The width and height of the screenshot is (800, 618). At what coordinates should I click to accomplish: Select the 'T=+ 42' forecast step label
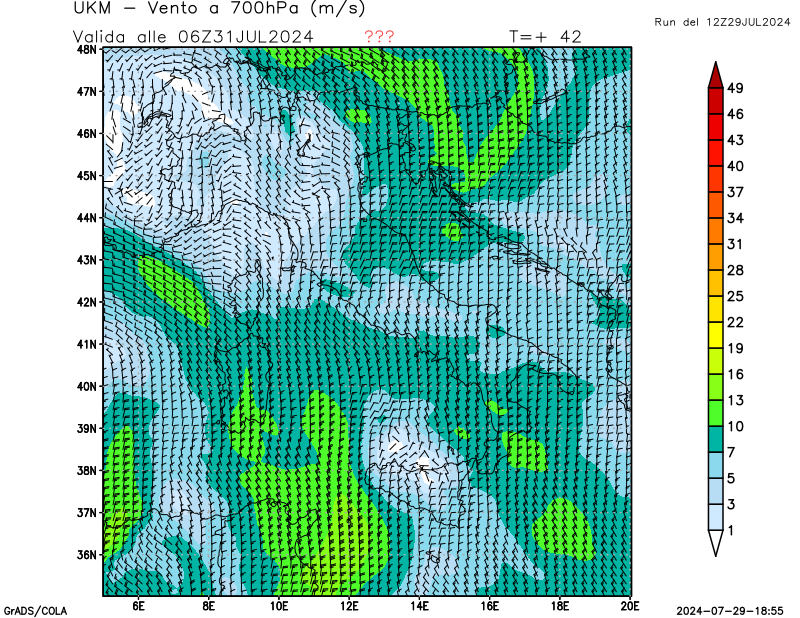click(x=545, y=36)
